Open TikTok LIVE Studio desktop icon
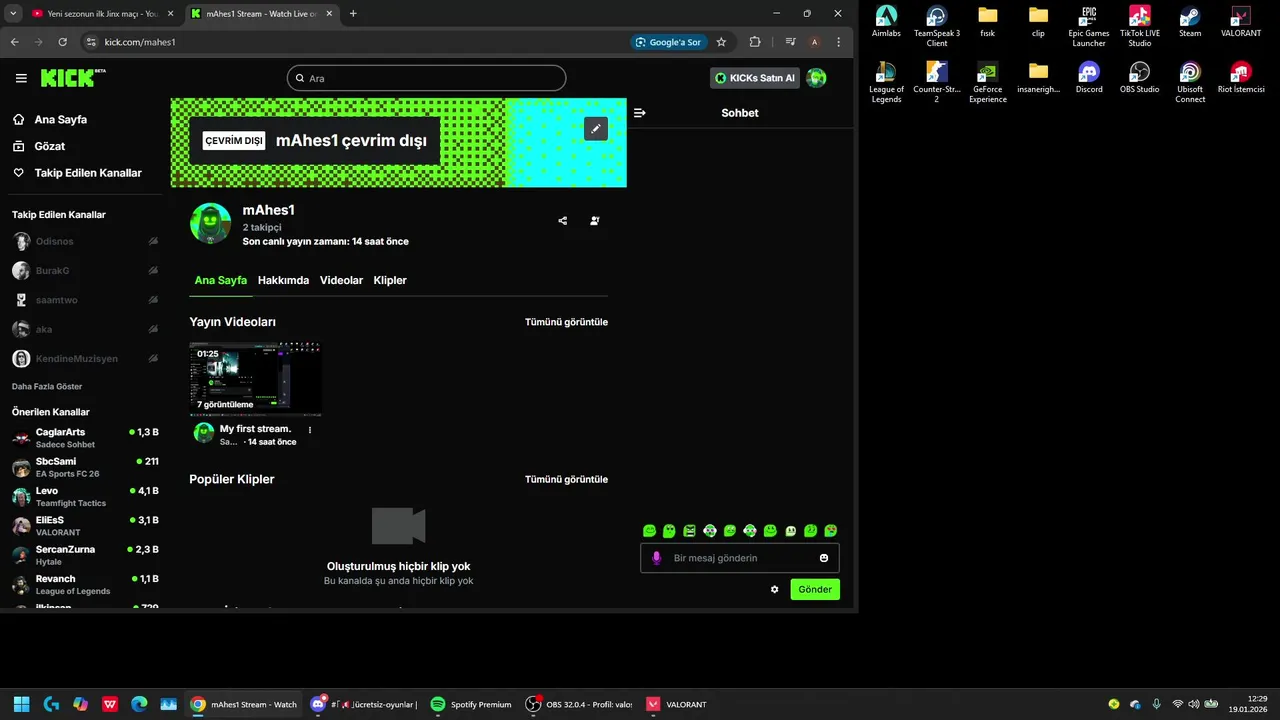This screenshot has height=720, width=1280. tap(1139, 26)
